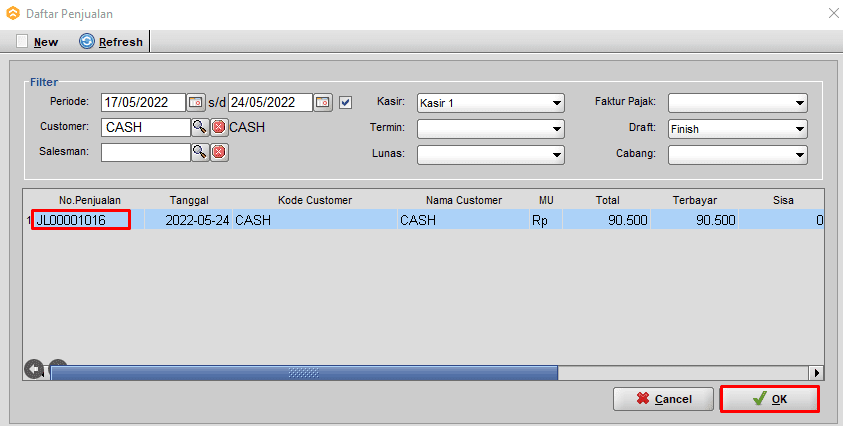Viewport: 843px width, 426px height.
Task: Click the horizontal scrollbar thumb under the table
Action: pos(303,372)
